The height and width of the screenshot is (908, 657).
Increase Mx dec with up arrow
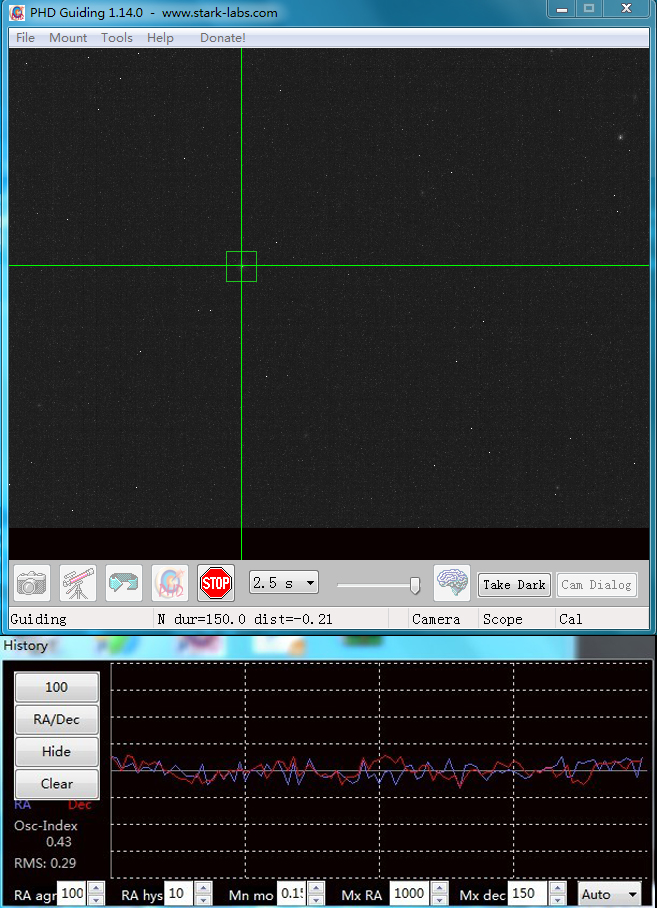click(557, 888)
